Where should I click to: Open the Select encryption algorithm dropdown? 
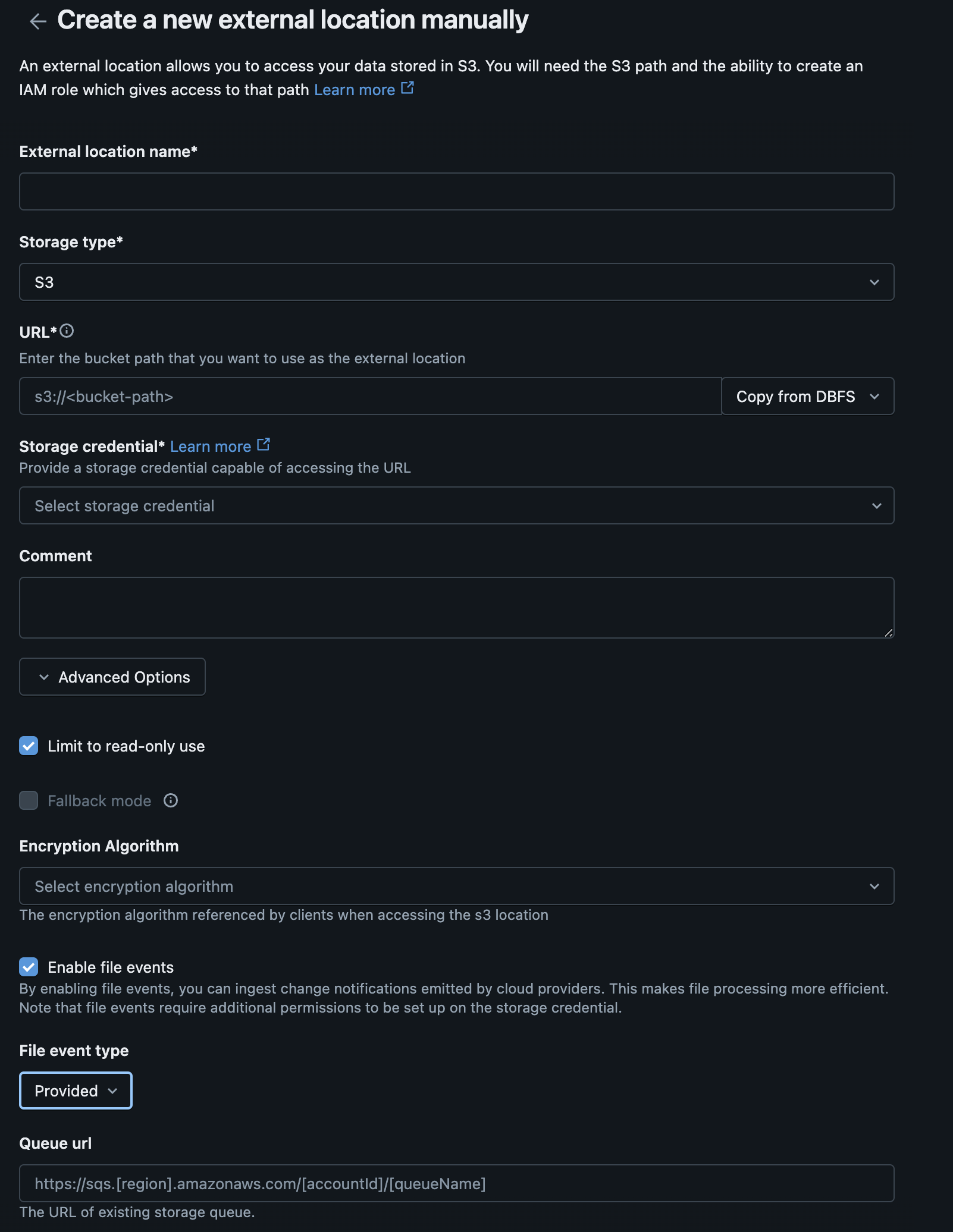point(457,886)
